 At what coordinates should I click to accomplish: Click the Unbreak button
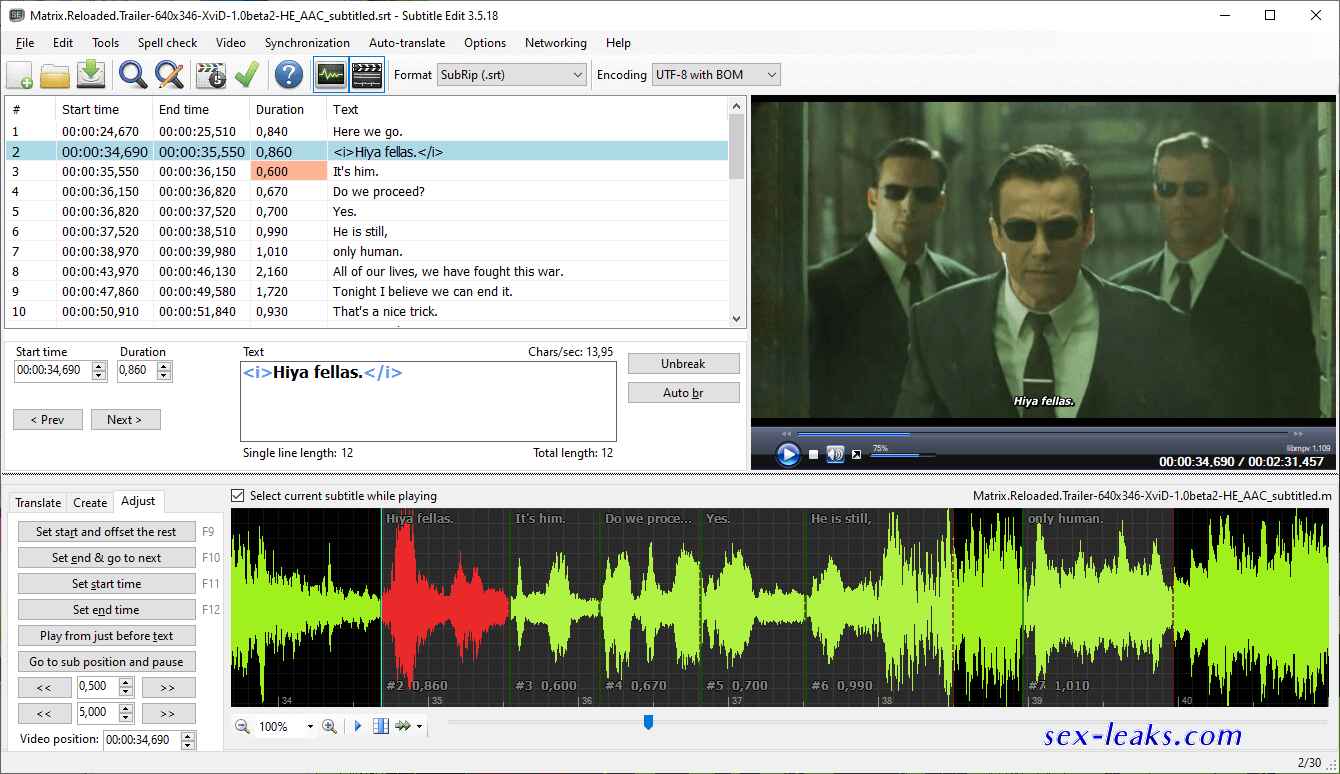684,364
